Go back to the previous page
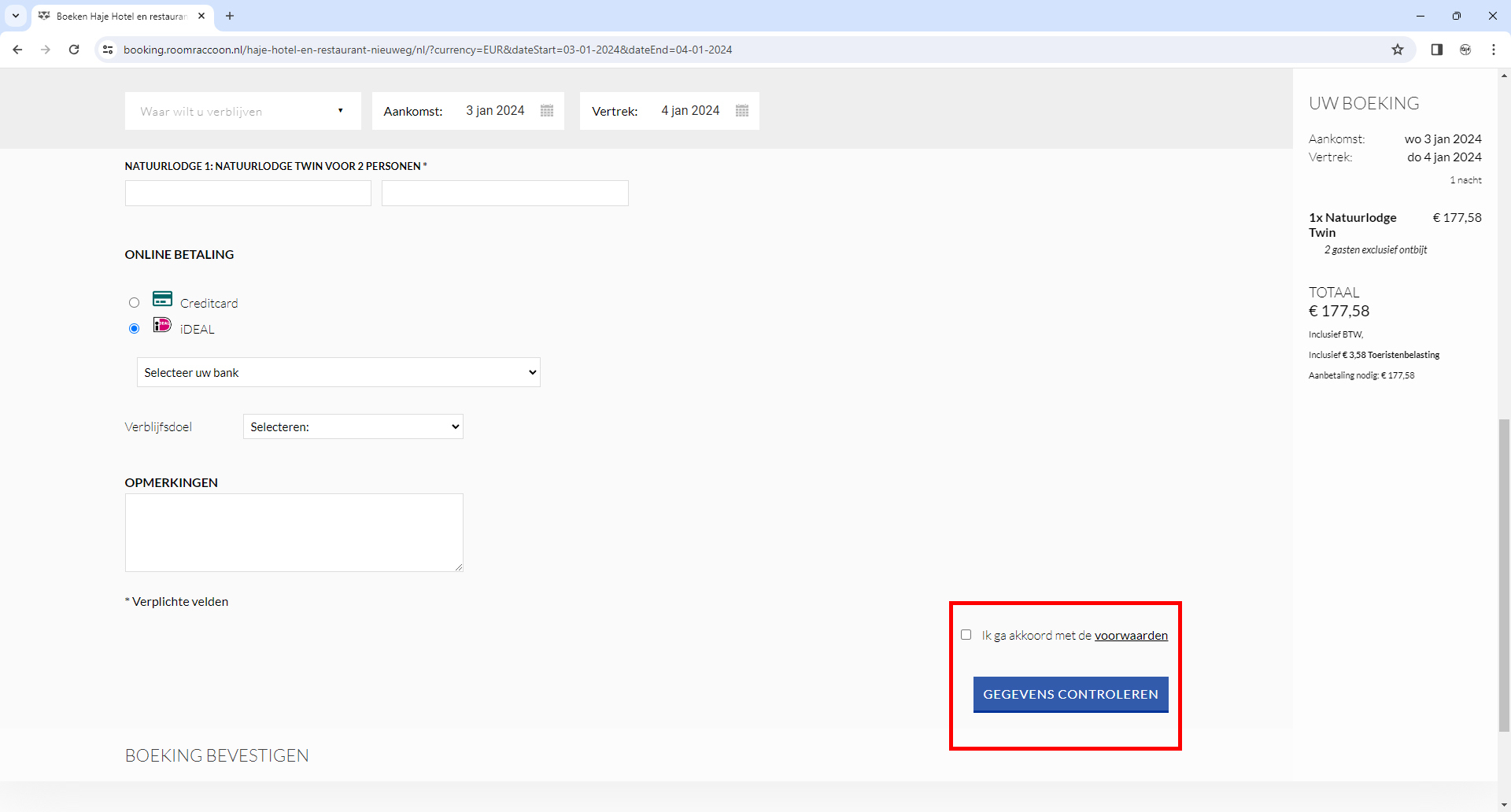1511x812 pixels. (17, 50)
